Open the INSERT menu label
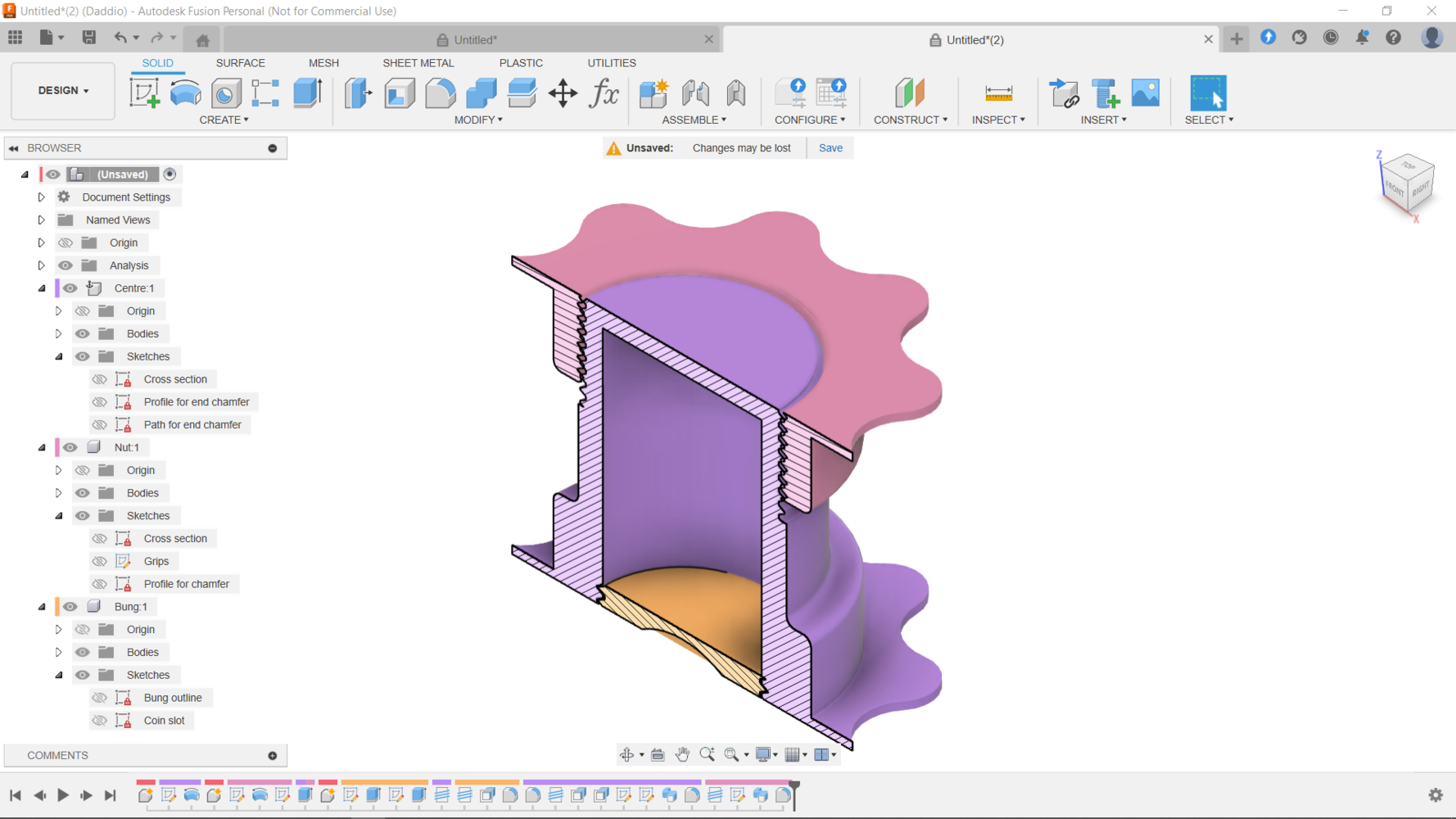 coord(1103,120)
